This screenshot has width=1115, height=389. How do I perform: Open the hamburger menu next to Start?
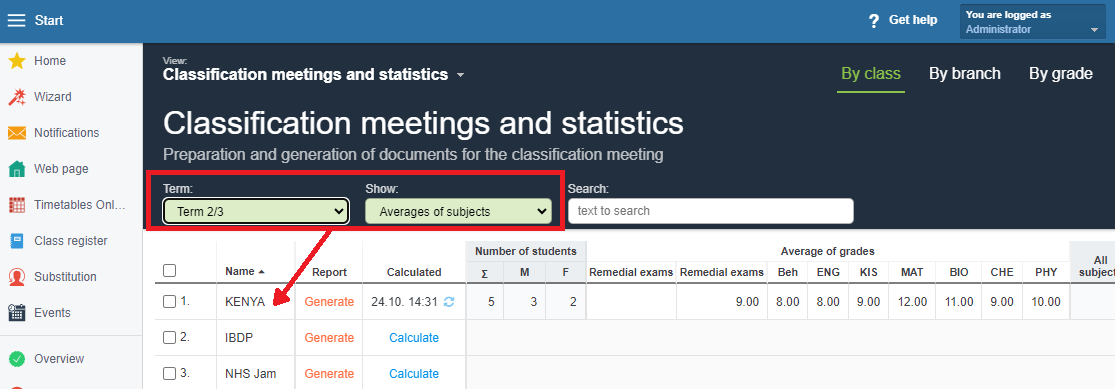[x=16, y=21]
